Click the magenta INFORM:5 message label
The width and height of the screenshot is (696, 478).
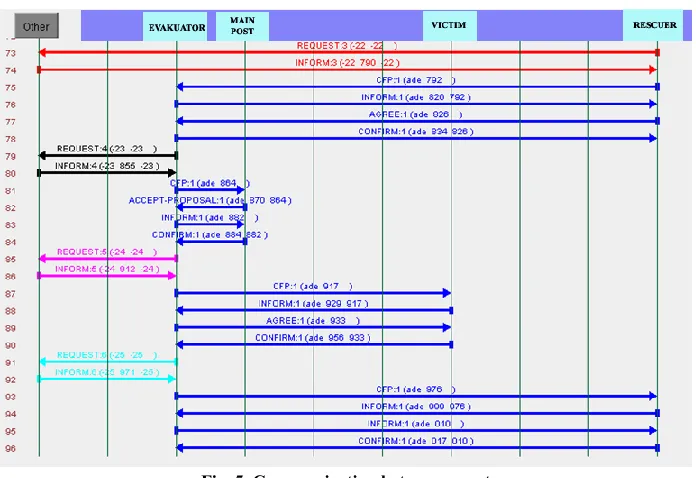(107, 269)
